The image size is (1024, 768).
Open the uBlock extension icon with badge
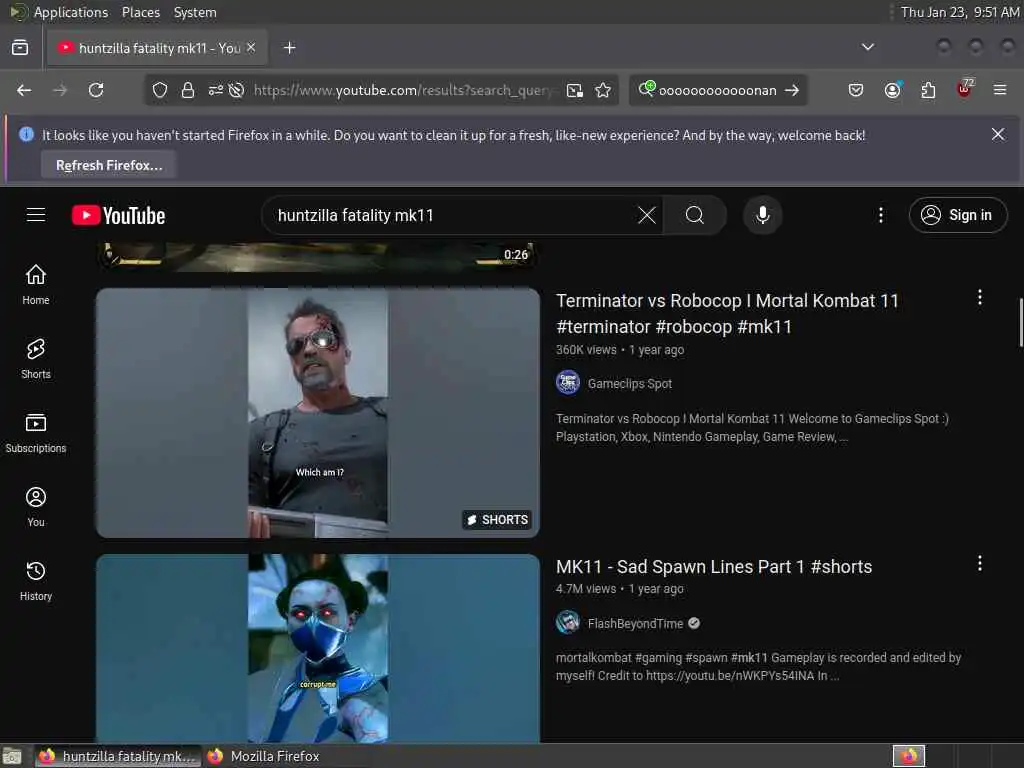click(x=965, y=89)
